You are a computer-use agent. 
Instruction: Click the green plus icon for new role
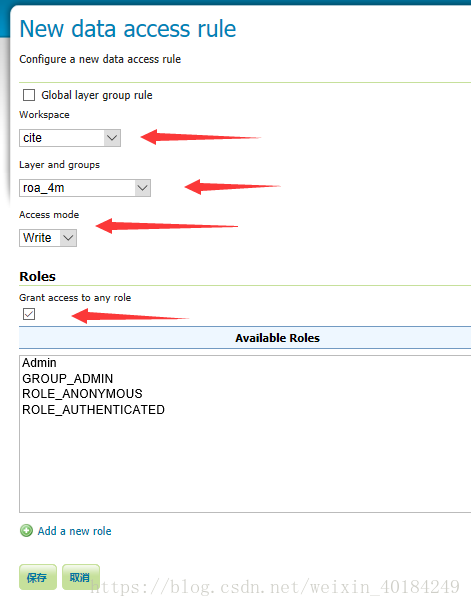pyautogui.click(x=26, y=531)
